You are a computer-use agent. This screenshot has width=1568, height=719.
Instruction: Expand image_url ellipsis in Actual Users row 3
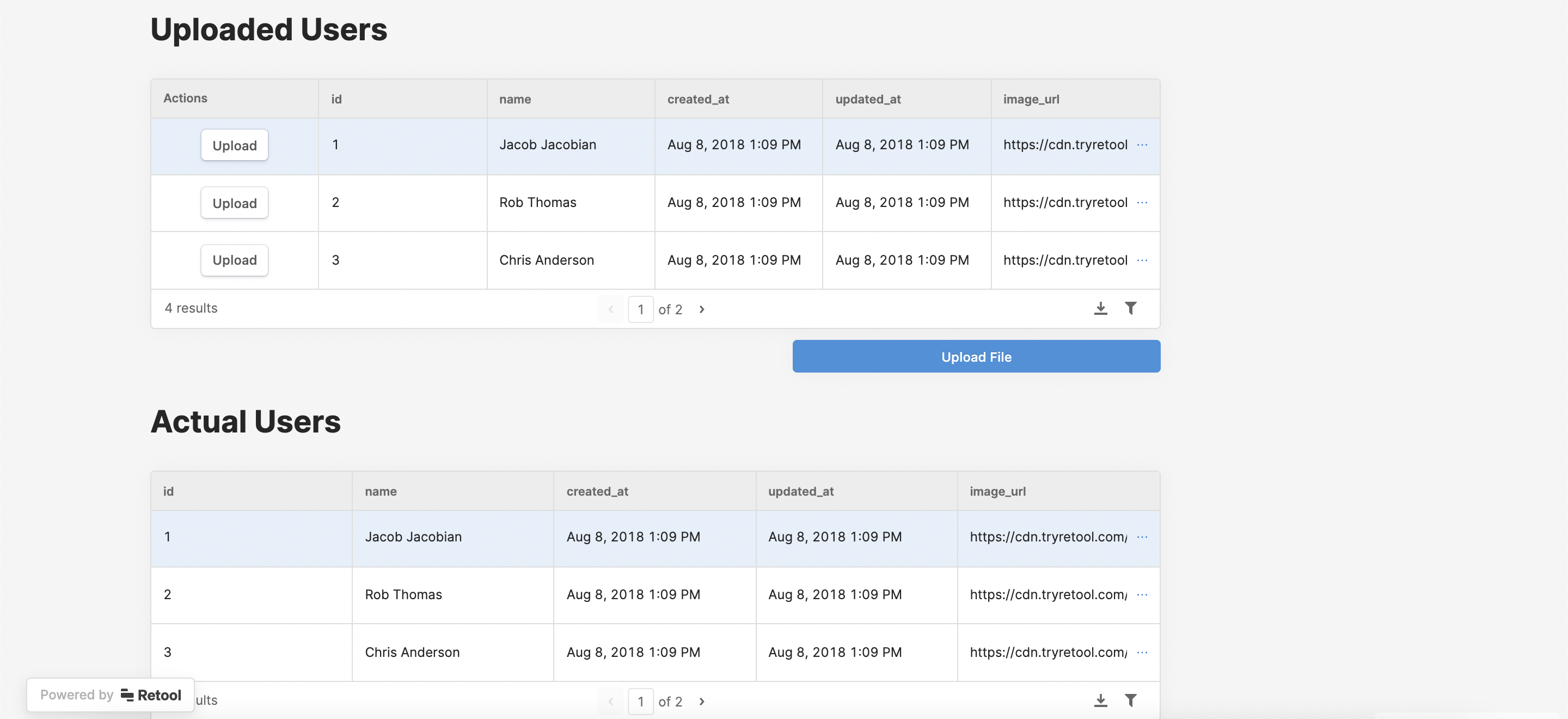pyautogui.click(x=1142, y=653)
